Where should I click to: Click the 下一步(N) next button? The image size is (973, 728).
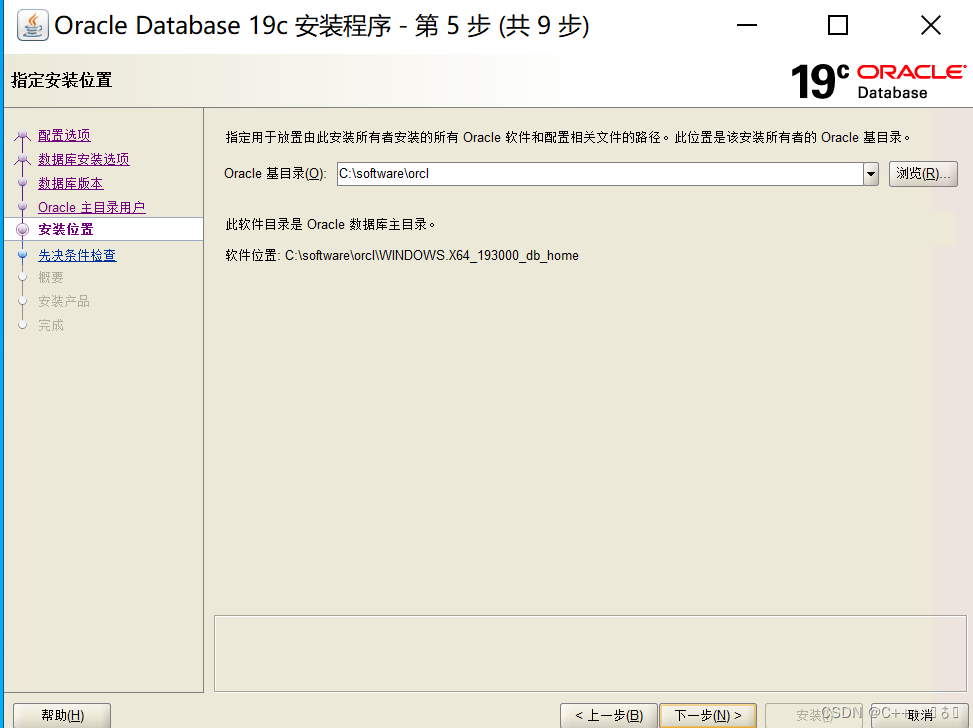(x=708, y=716)
